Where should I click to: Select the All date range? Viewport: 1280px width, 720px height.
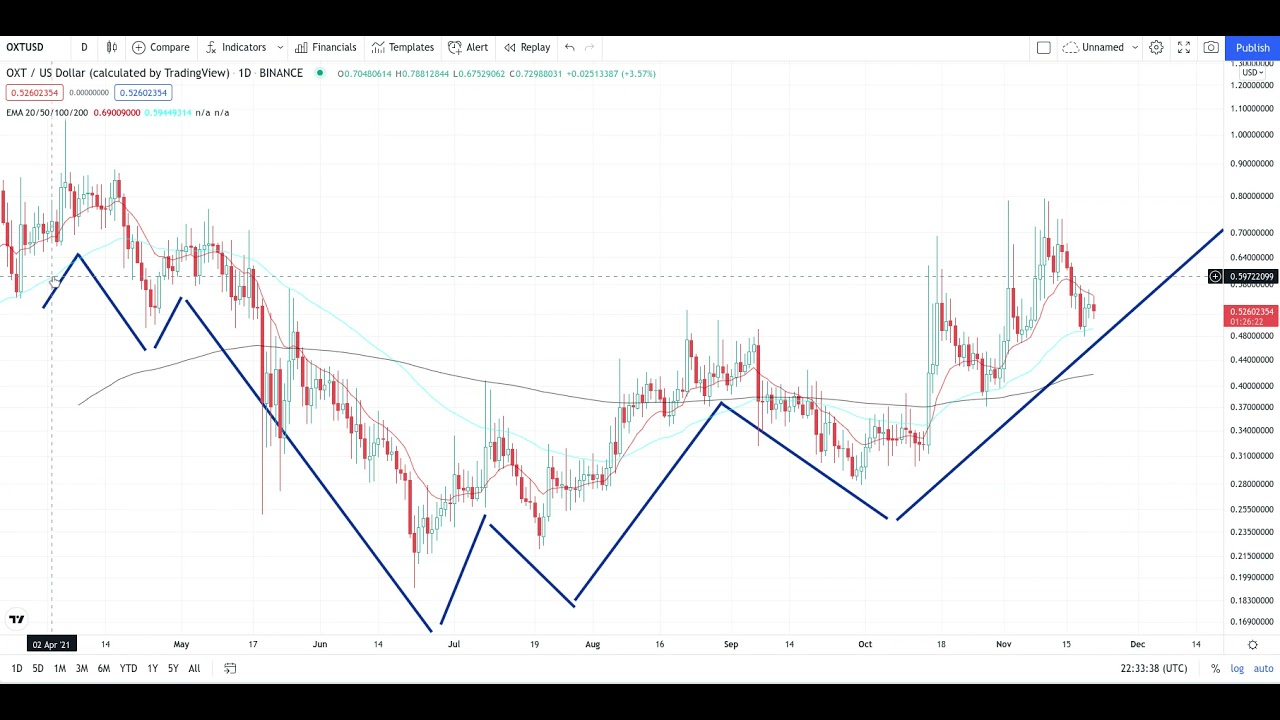point(194,668)
